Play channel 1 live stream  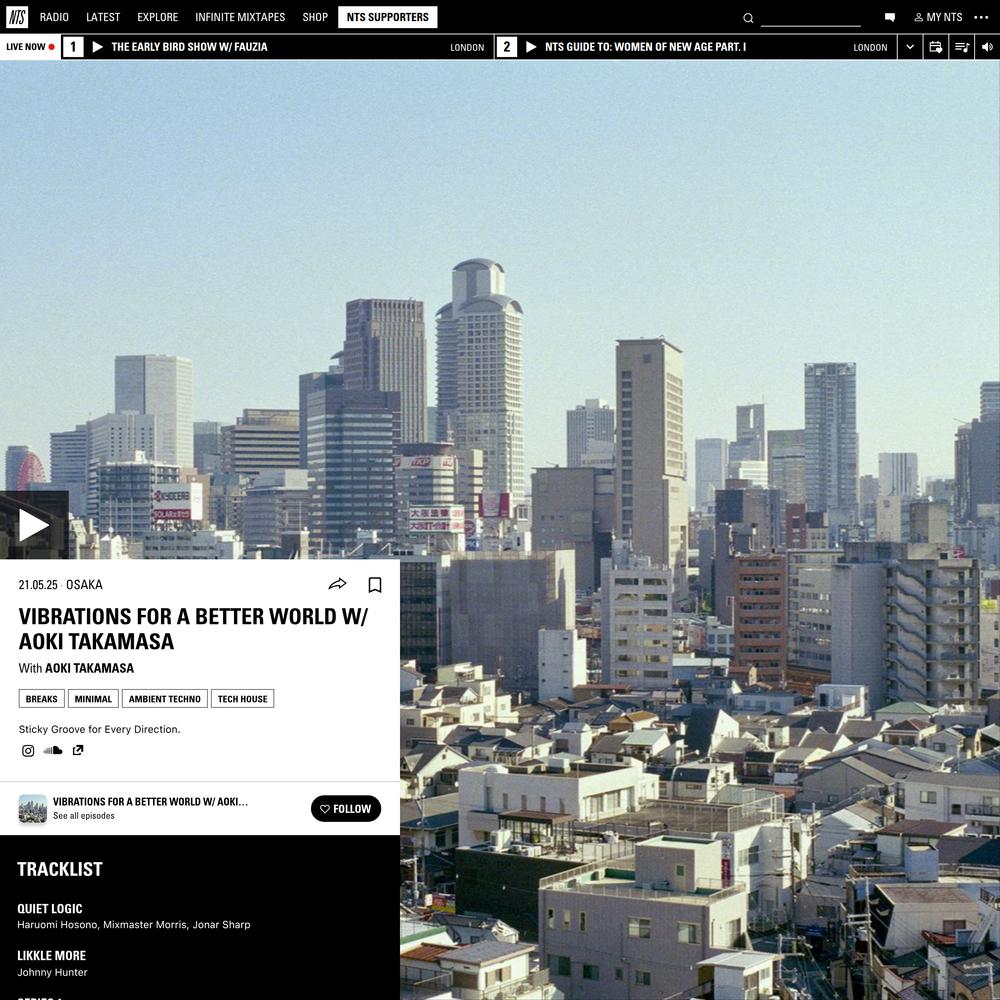98,47
